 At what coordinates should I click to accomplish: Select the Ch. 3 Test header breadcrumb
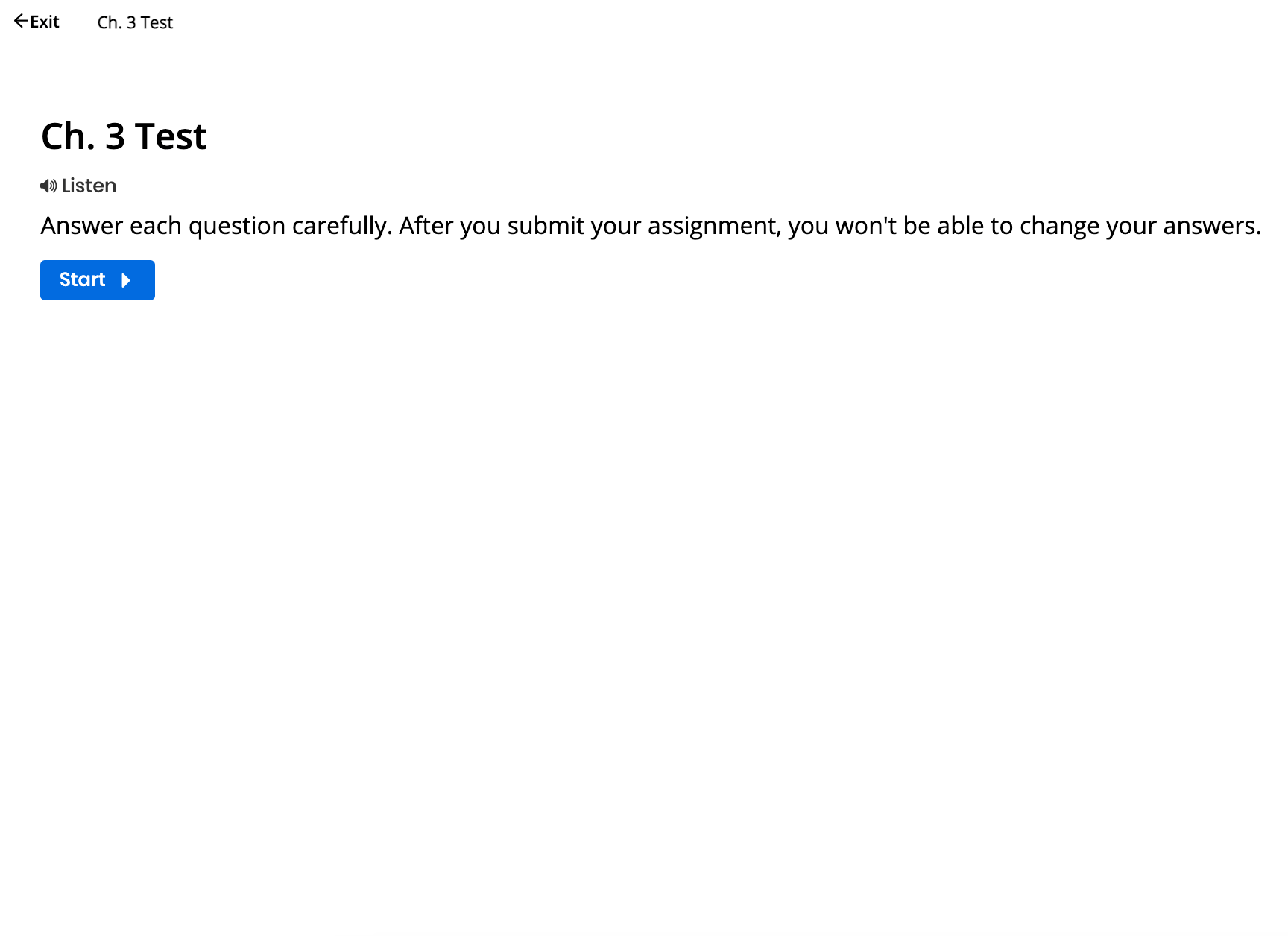tap(135, 23)
